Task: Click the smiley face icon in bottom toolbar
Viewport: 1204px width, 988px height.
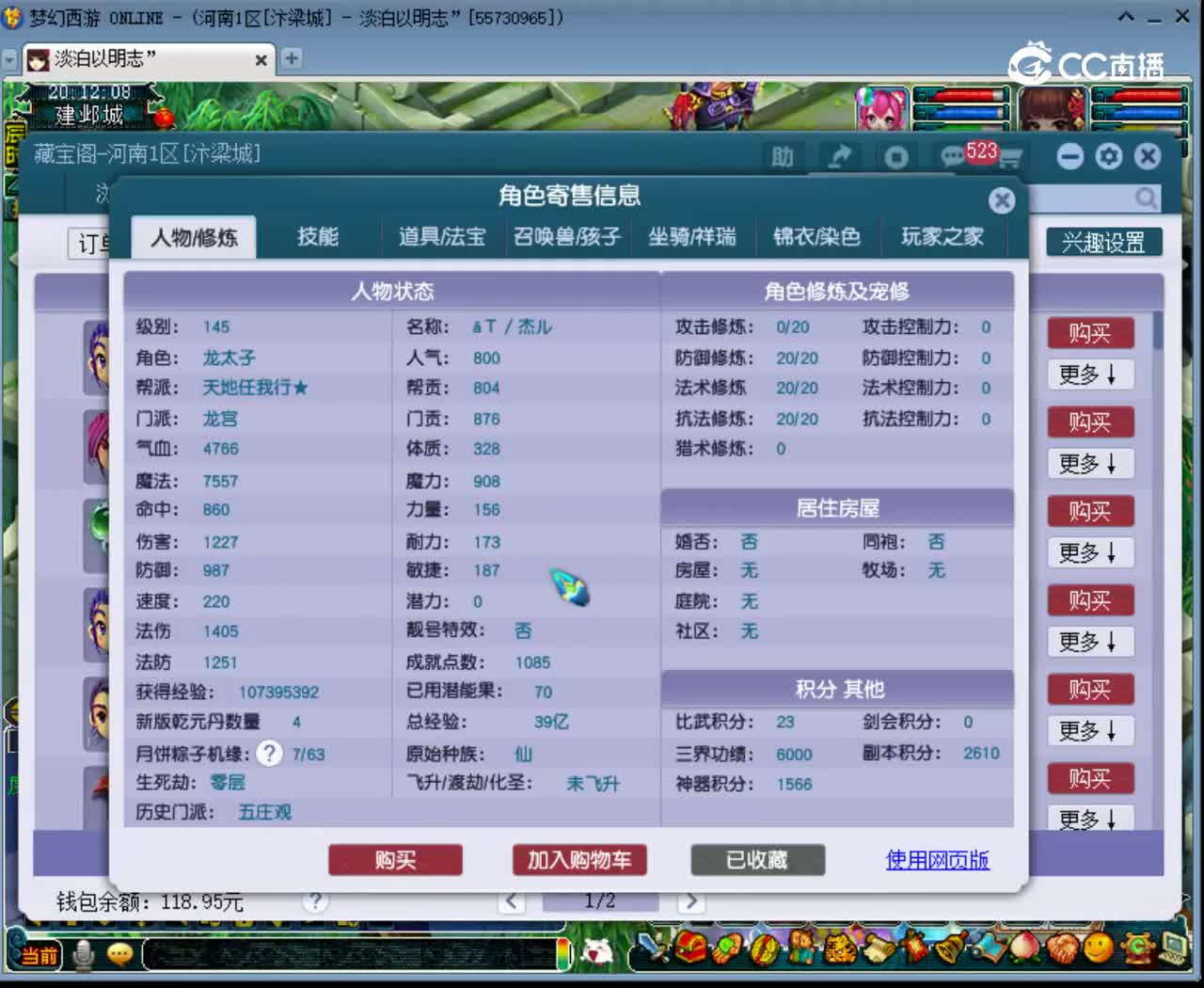Action: [1099, 947]
